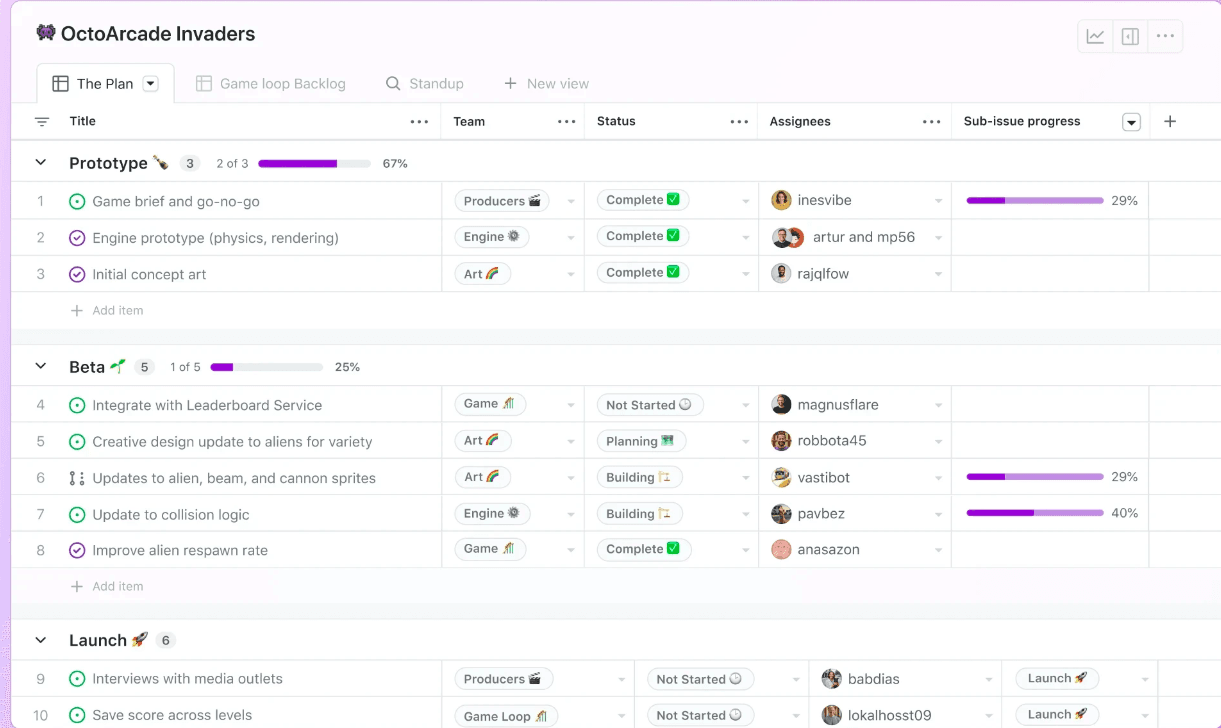The image size is (1221, 728).
Task: Click the filter rows icon beside Title
Action: tap(42, 121)
